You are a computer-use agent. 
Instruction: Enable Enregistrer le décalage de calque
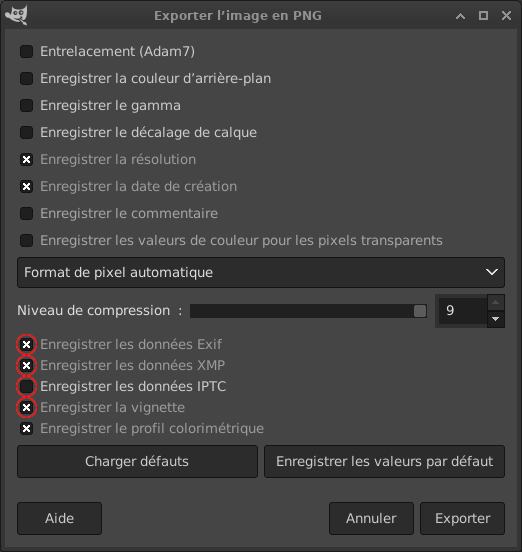point(26,133)
